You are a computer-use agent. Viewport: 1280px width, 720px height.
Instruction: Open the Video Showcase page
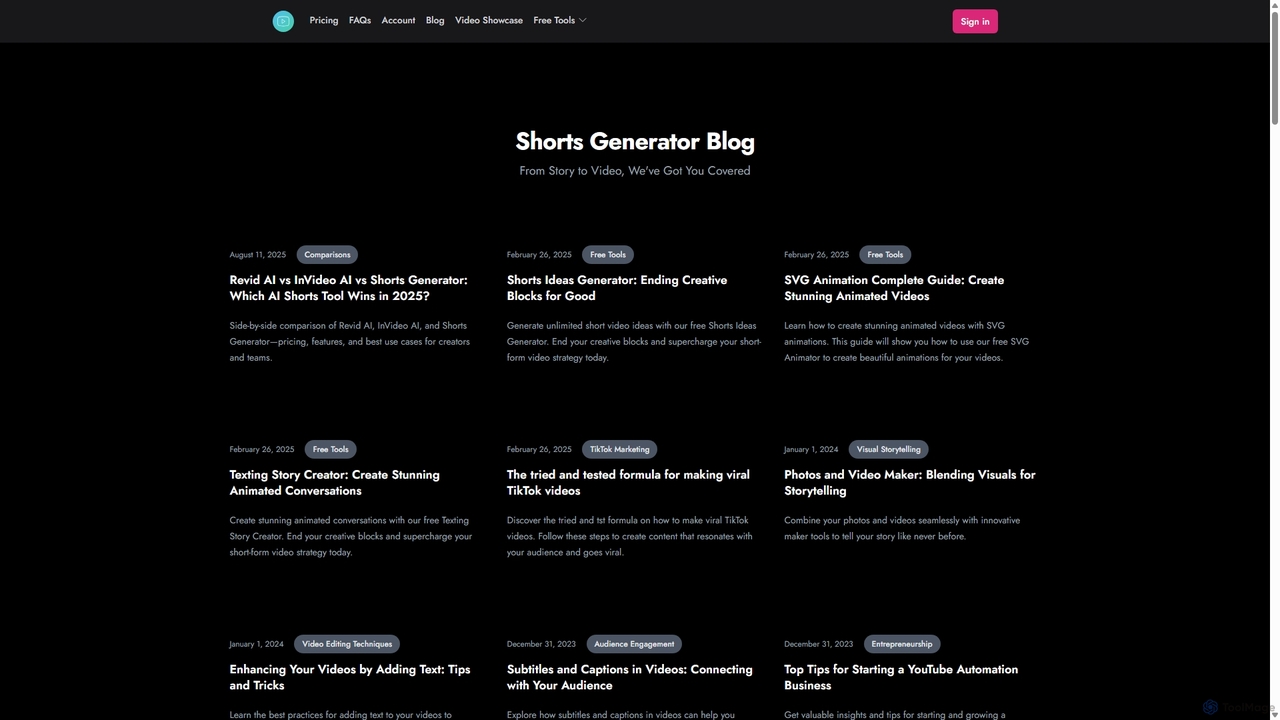point(489,20)
